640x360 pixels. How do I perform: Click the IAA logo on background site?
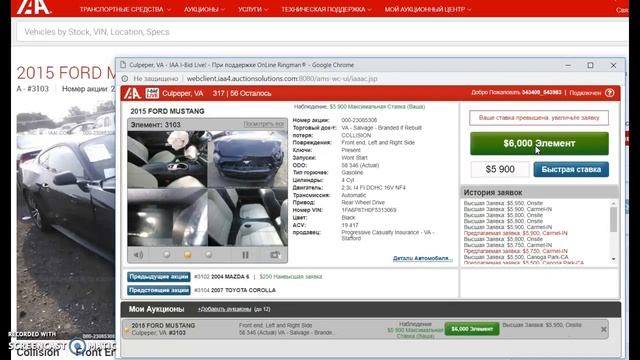coord(33,7)
